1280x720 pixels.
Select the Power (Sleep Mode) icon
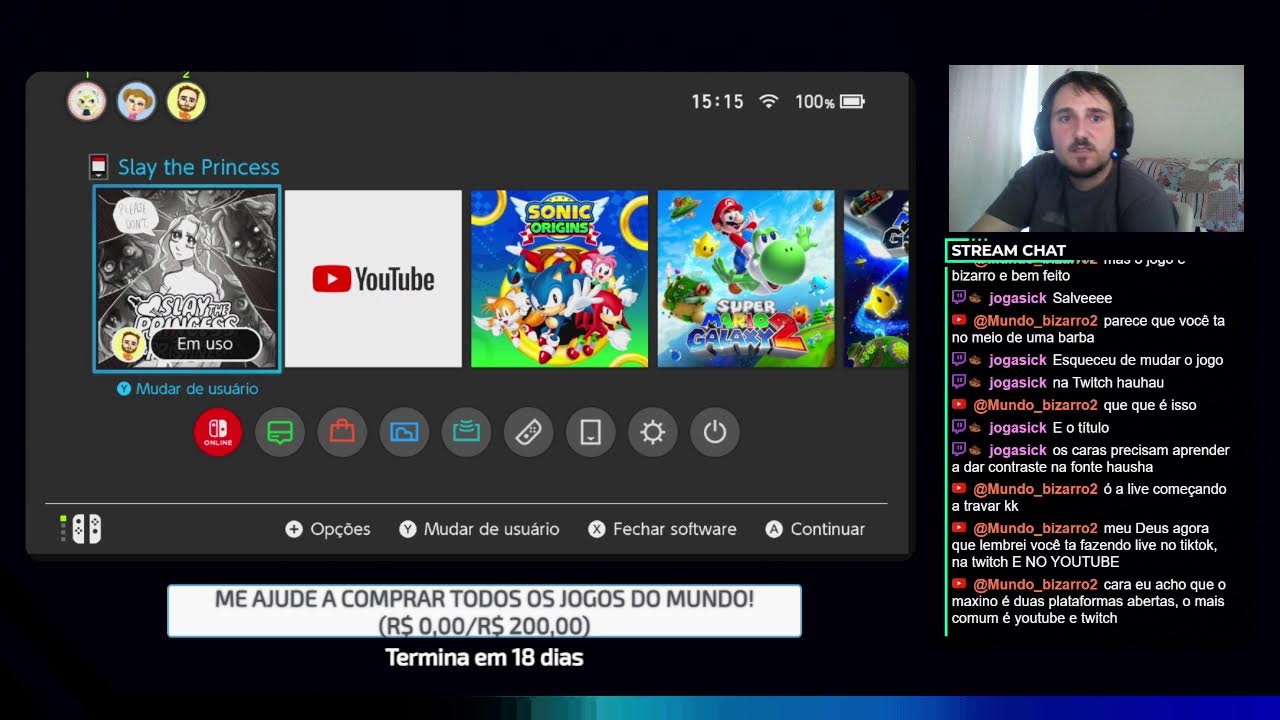coord(714,432)
